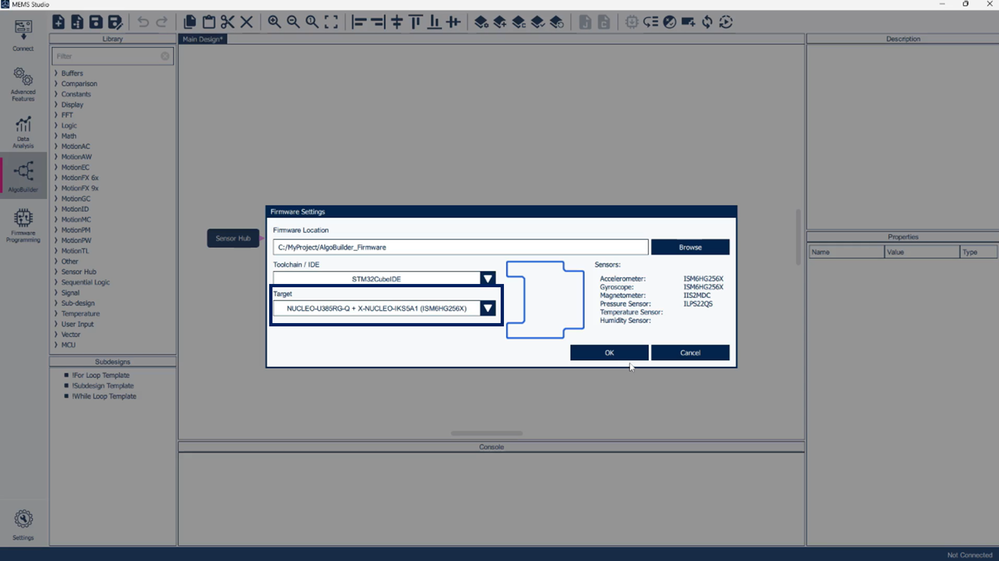Click the Delete X icon in toolbar
The height and width of the screenshot is (561, 999).
click(x=247, y=22)
